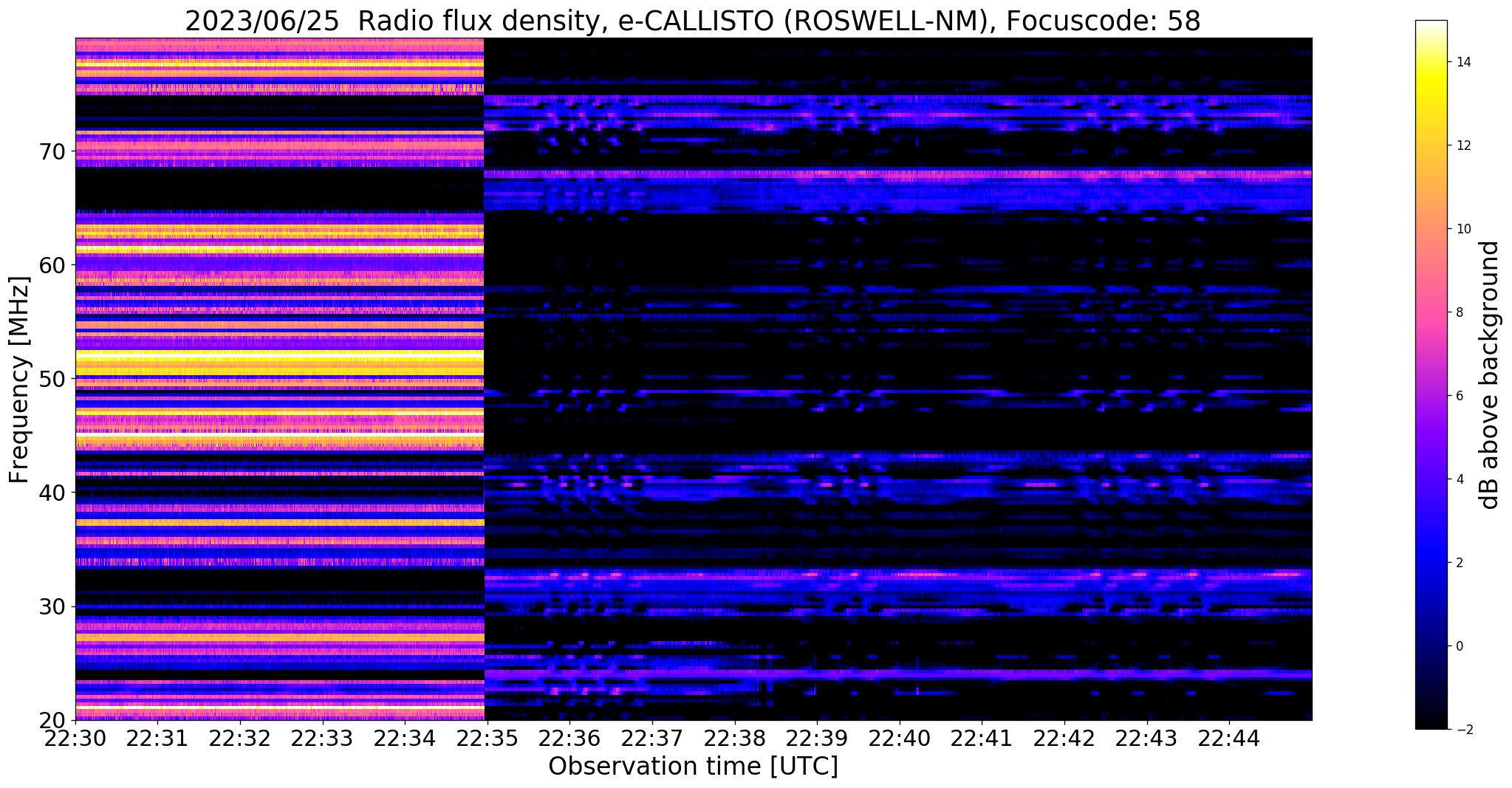Viewport: 1512px width, 788px height.
Task: Click the 22:38 time tick label
Action: click(734, 738)
